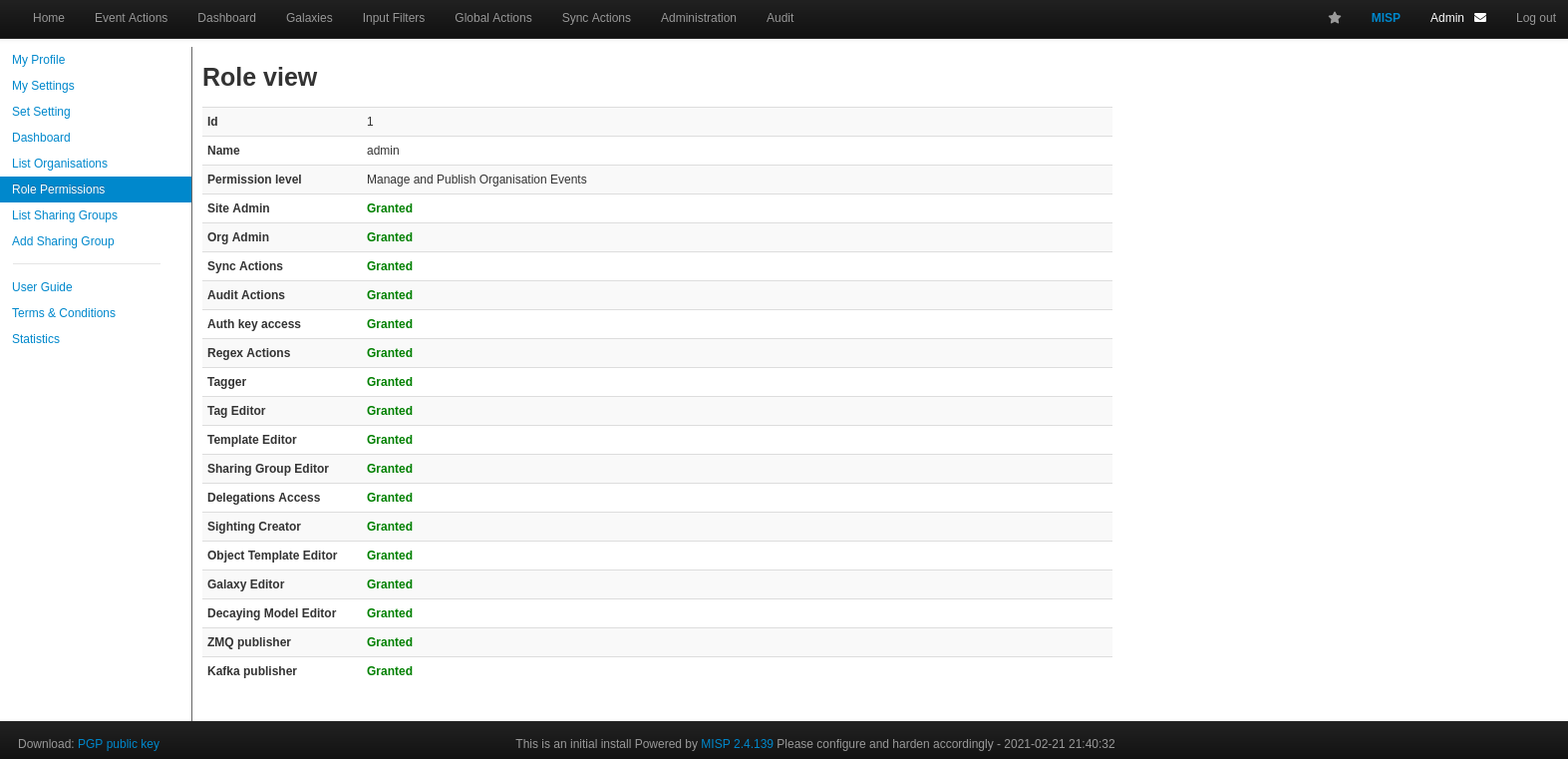Screen dimensions: 1568x759
Task: Expand the Galaxies dropdown menu
Action: click(309, 18)
